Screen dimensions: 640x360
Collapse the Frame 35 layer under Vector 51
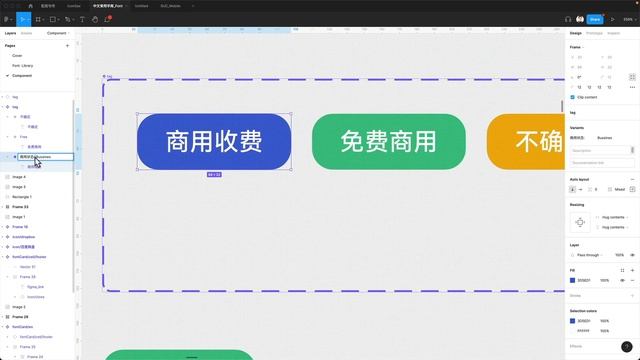(x=7, y=277)
